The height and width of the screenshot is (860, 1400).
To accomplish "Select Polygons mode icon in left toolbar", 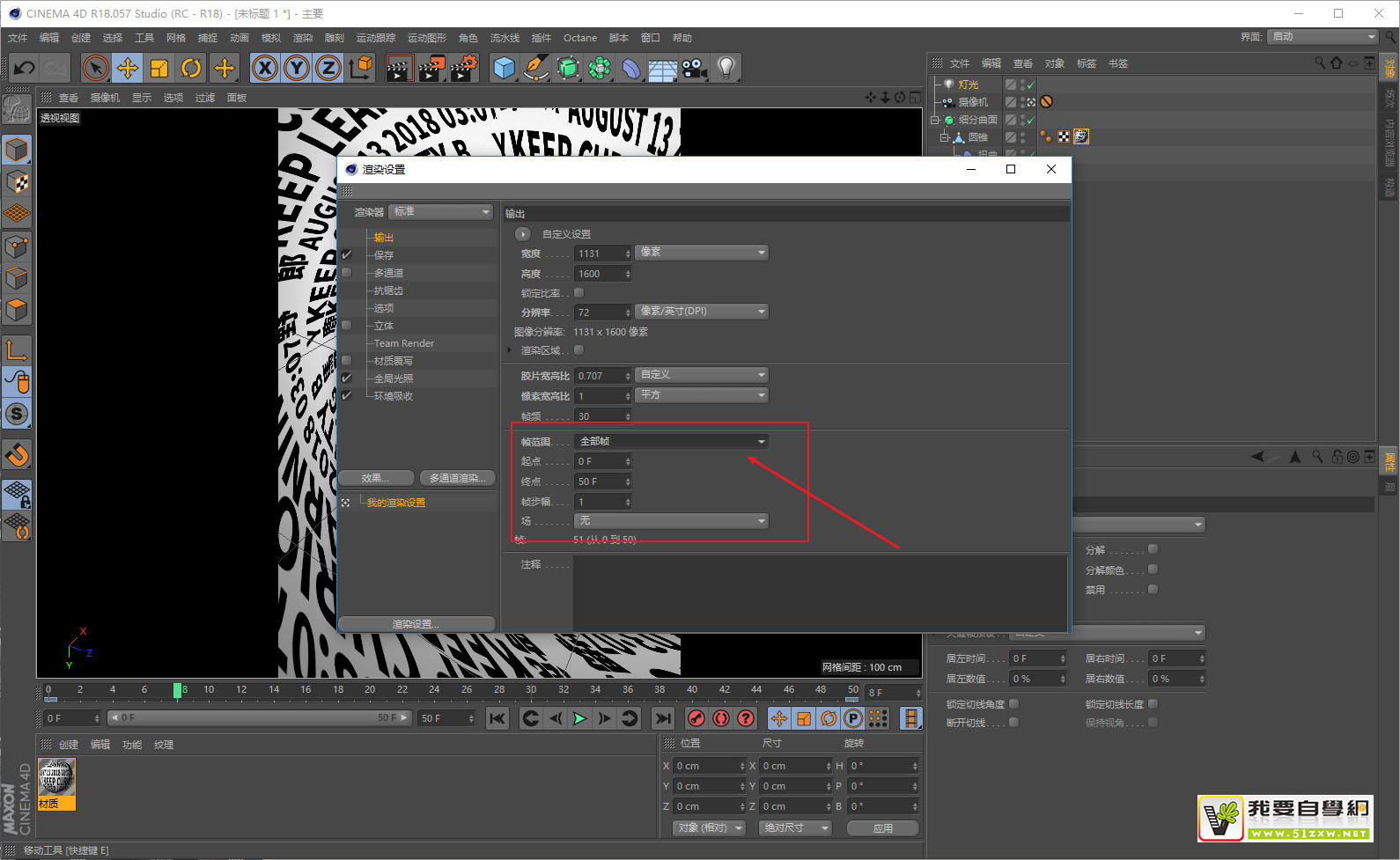I will pyautogui.click(x=17, y=310).
